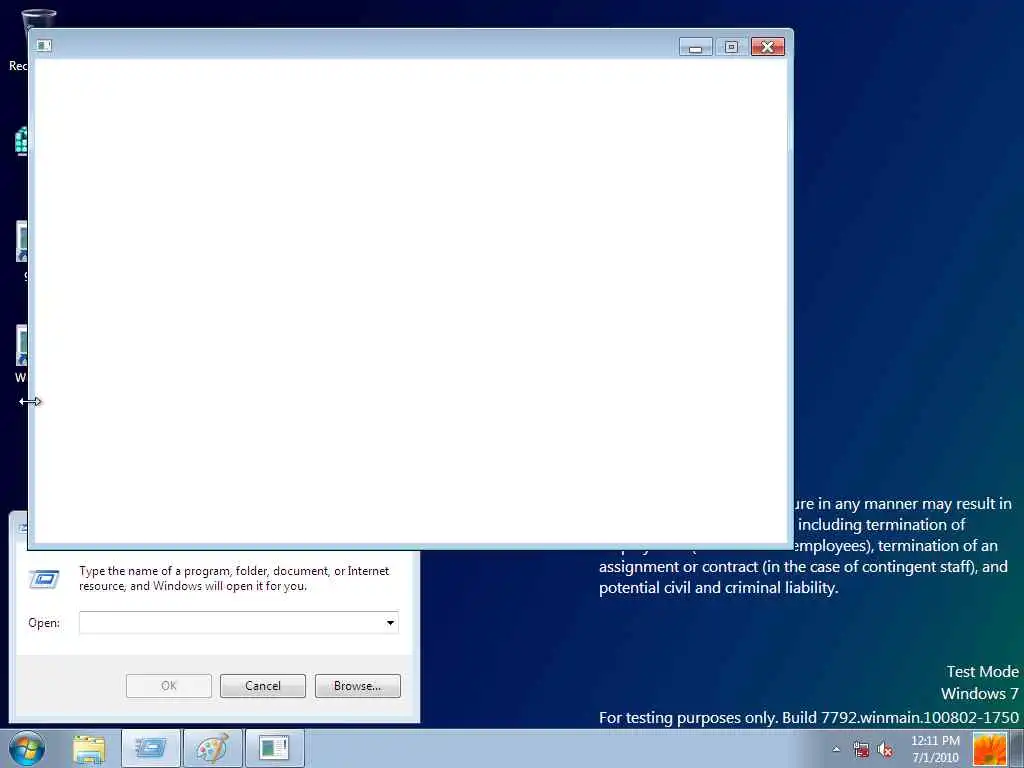Viewport: 1024px width, 768px height.
Task: Show hidden tray icons arrow
Action: tap(836, 749)
